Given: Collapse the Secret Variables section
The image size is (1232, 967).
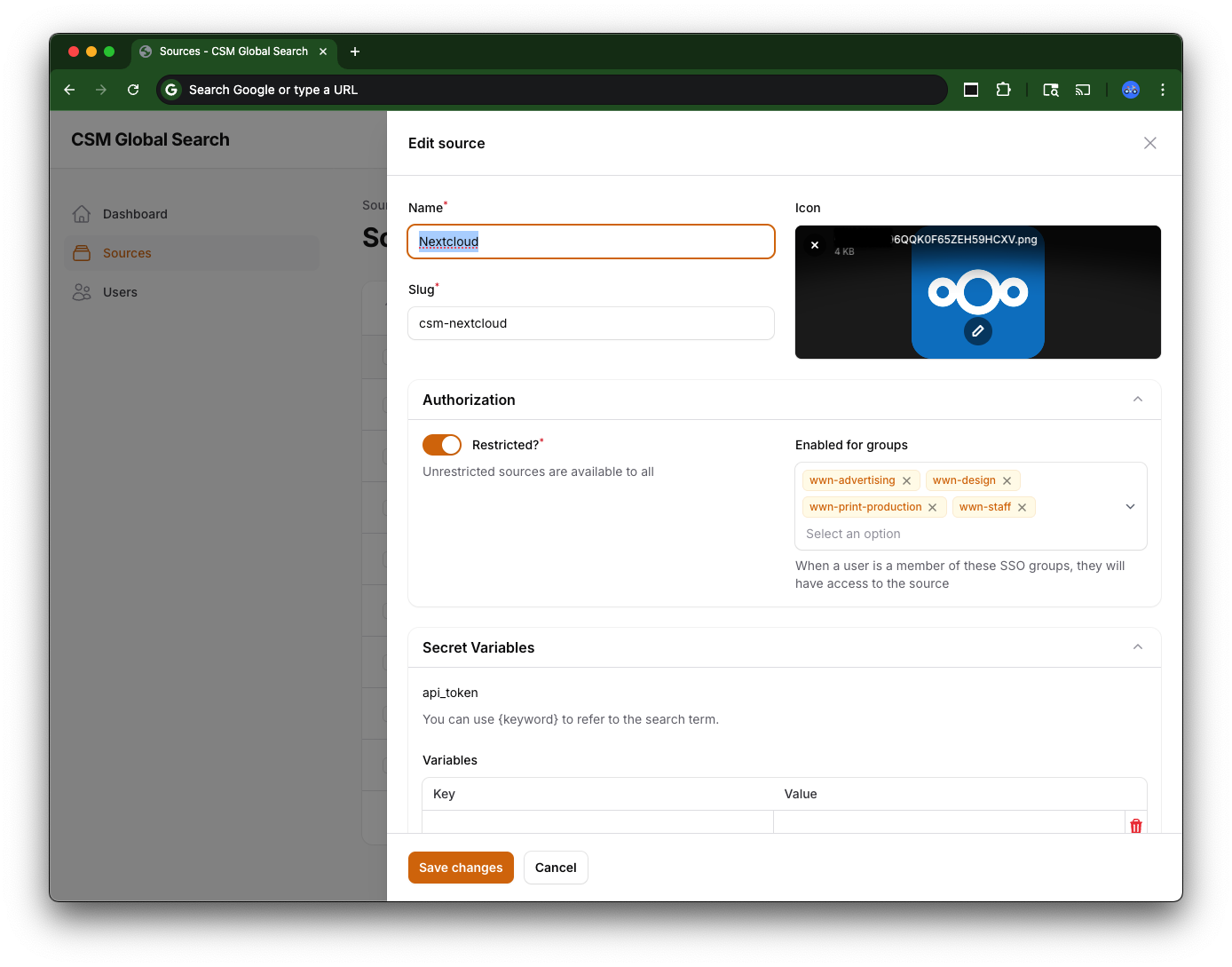Looking at the screenshot, I should [1137, 647].
